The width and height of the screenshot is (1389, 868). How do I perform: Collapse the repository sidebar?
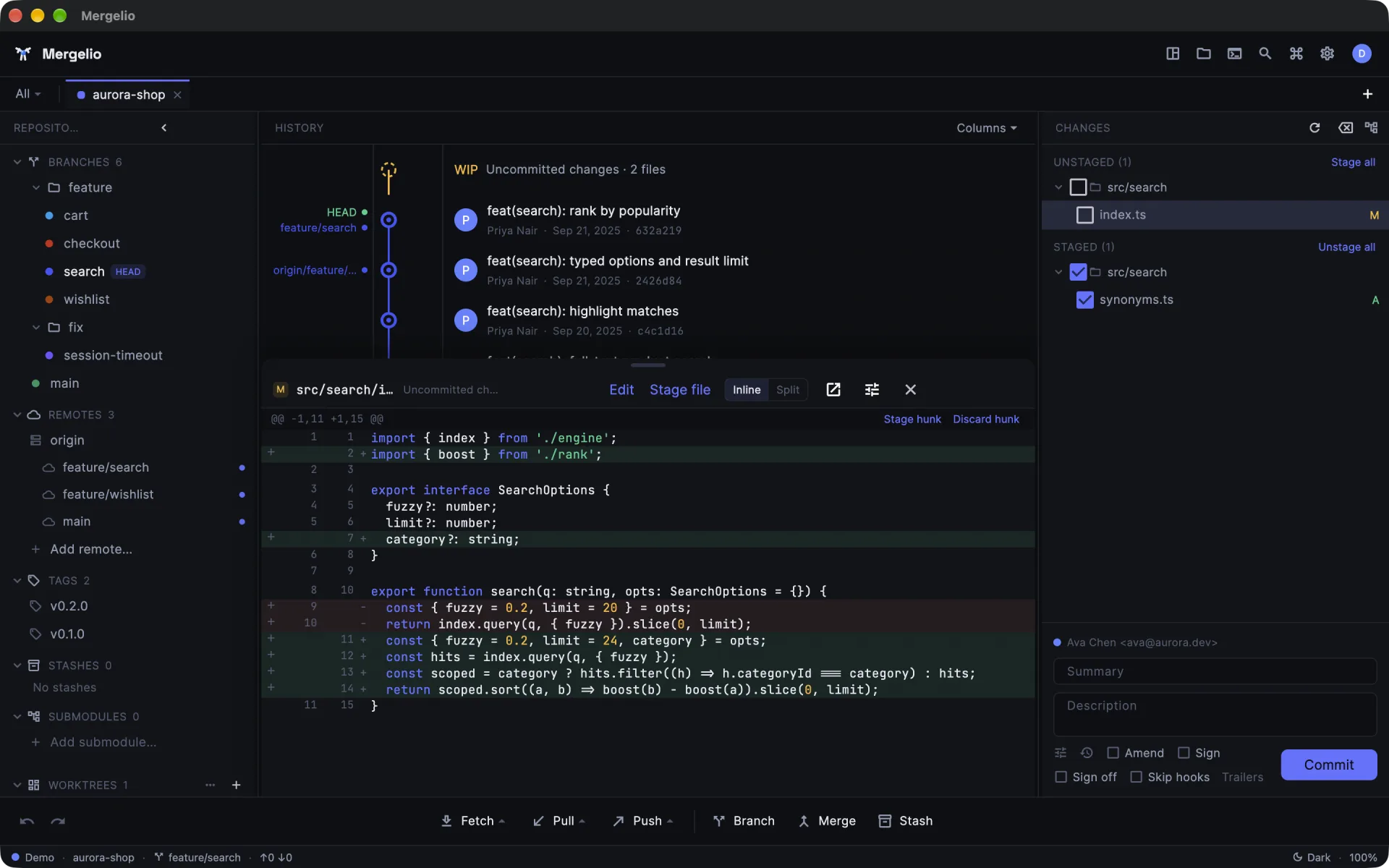tap(164, 128)
